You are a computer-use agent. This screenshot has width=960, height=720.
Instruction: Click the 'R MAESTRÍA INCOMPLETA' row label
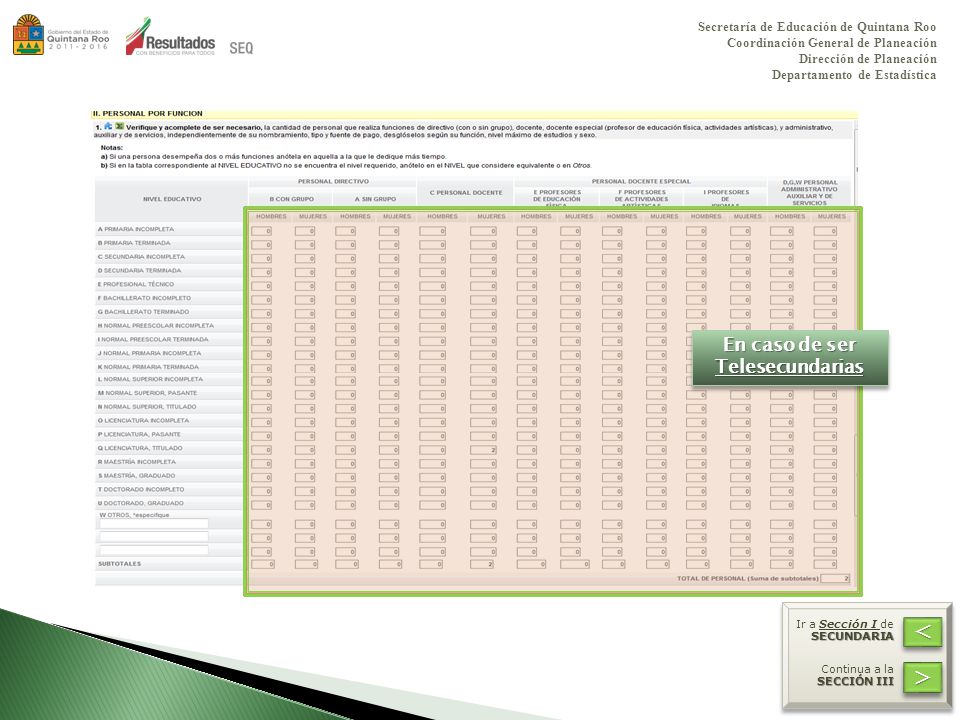(x=137, y=462)
